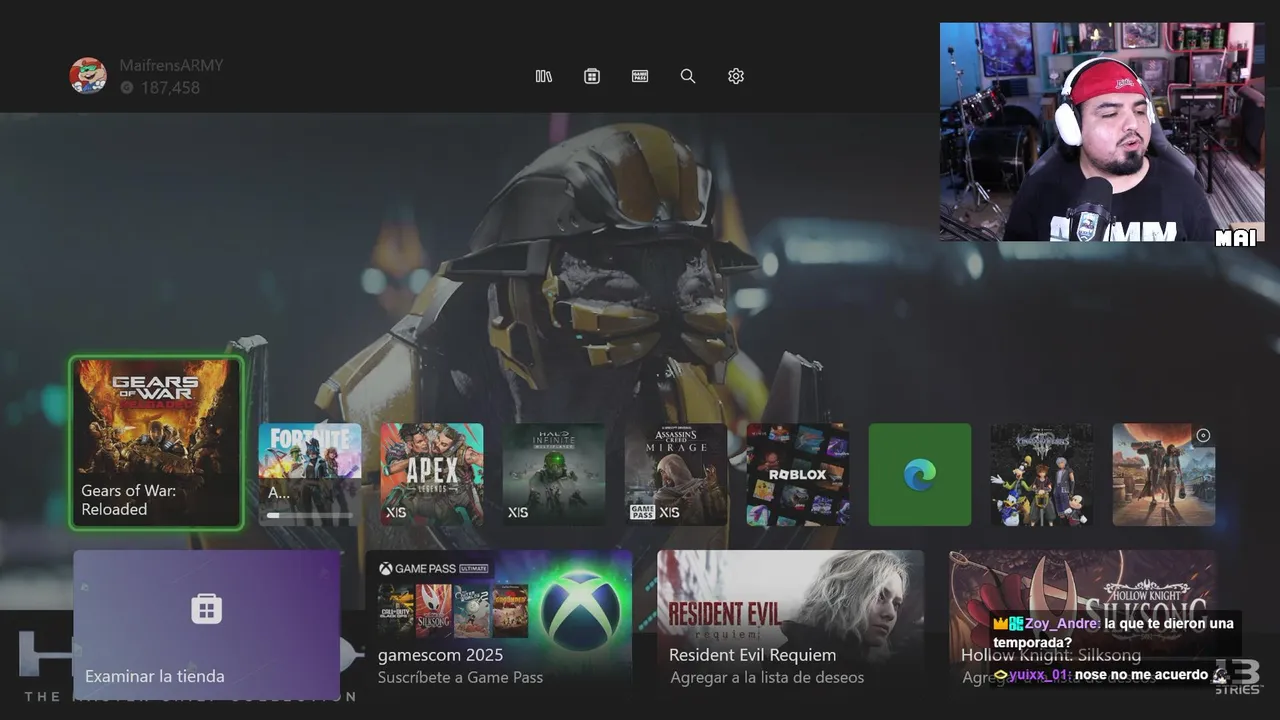Click the store bag icon on Examinar card
1280x720 pixels.
(x=207, y=608)
